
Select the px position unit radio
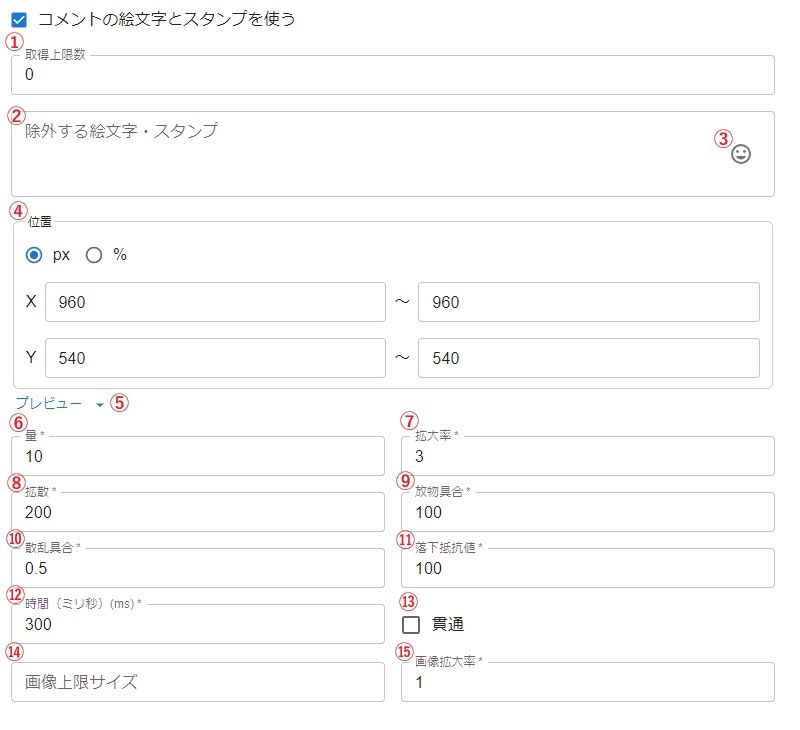pos(35,255)
